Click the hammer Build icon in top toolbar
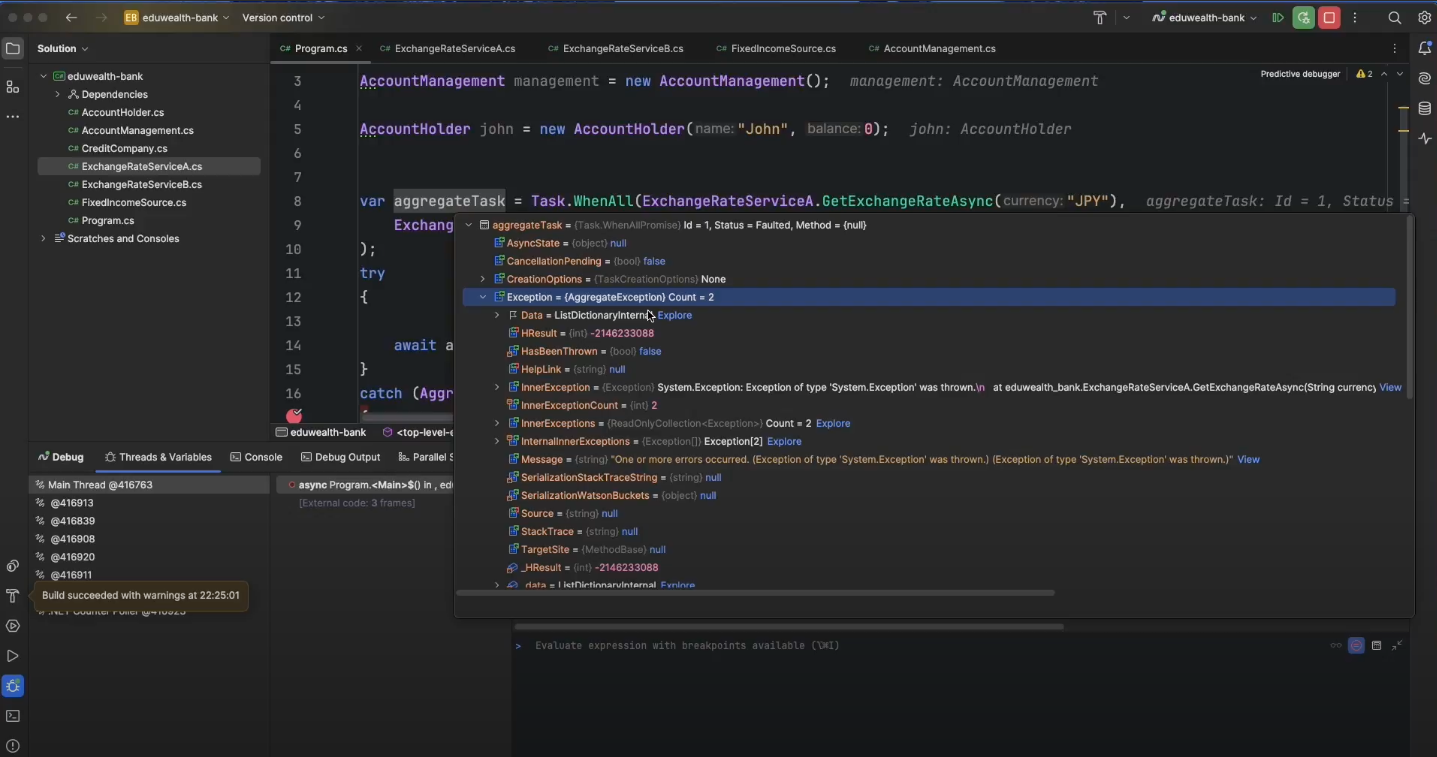Viewport: 1437px width, 757px height. point(1099,18)
